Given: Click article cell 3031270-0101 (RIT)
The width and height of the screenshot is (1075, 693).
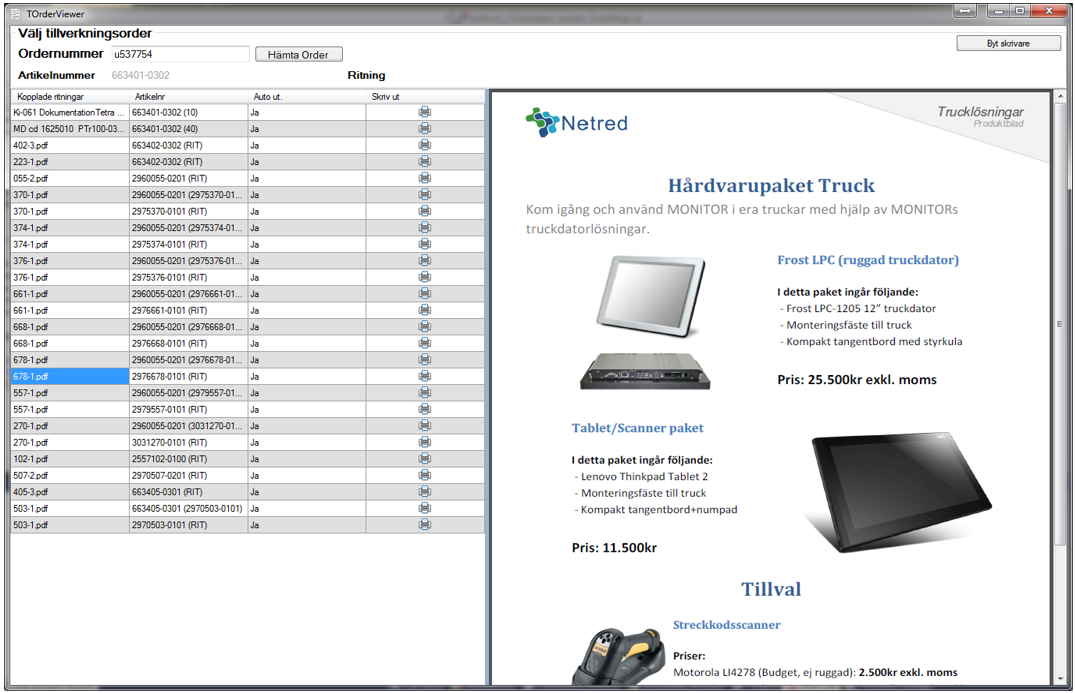Looking at the screenshot, I should tap(189, 442).
